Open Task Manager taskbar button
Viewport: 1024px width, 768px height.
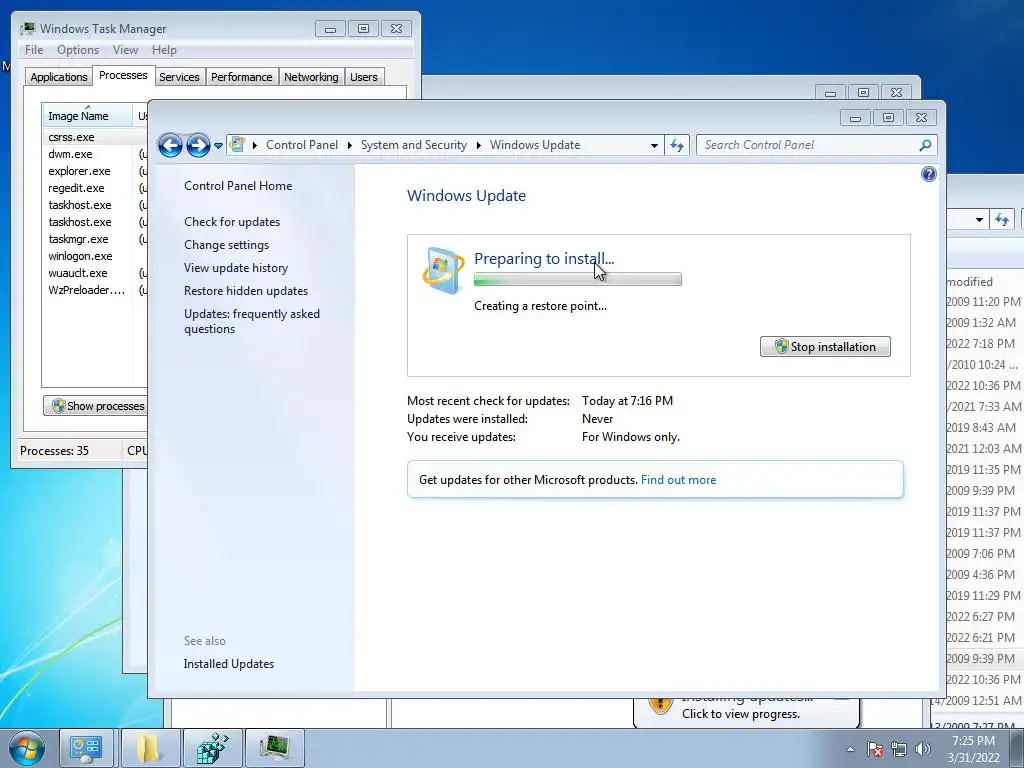point(275,748)
